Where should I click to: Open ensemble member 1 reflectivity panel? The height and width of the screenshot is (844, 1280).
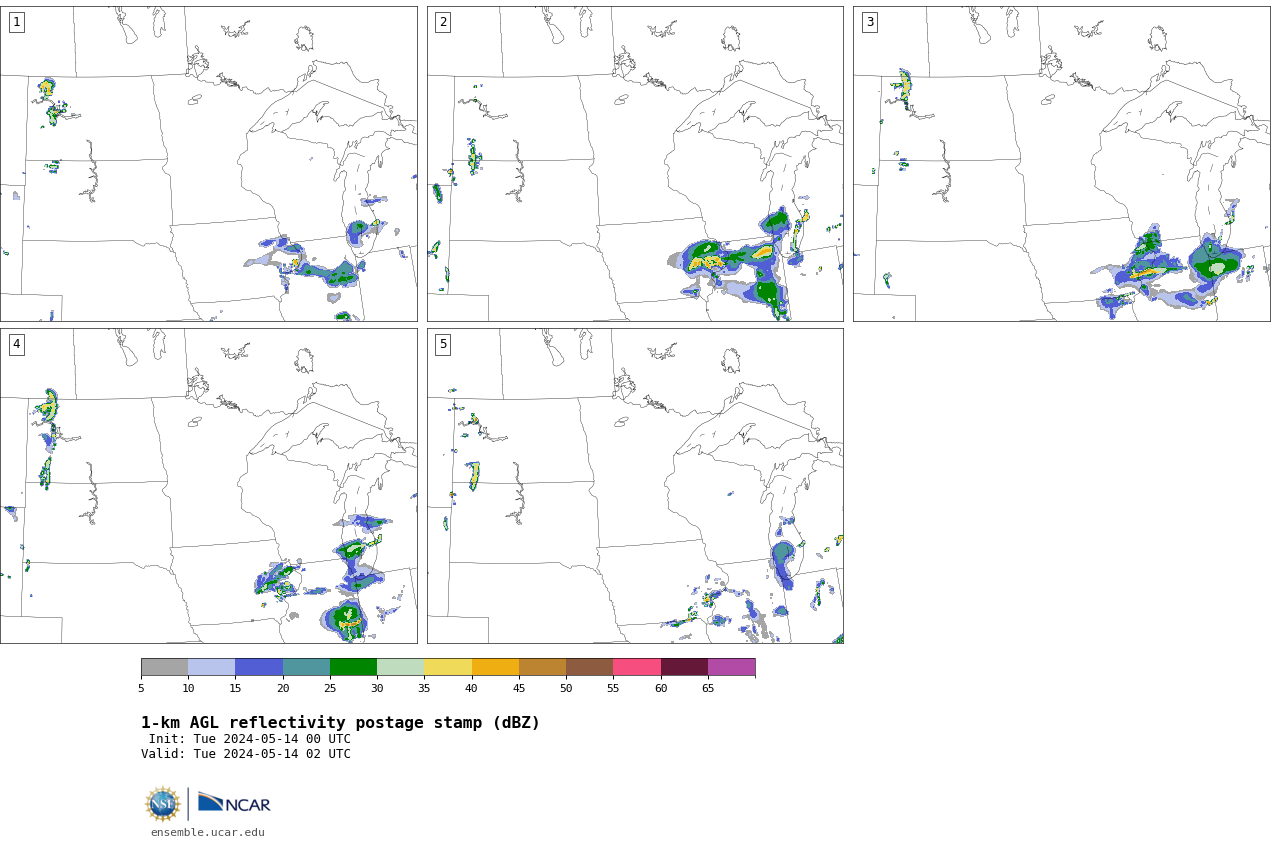[208, 164]
